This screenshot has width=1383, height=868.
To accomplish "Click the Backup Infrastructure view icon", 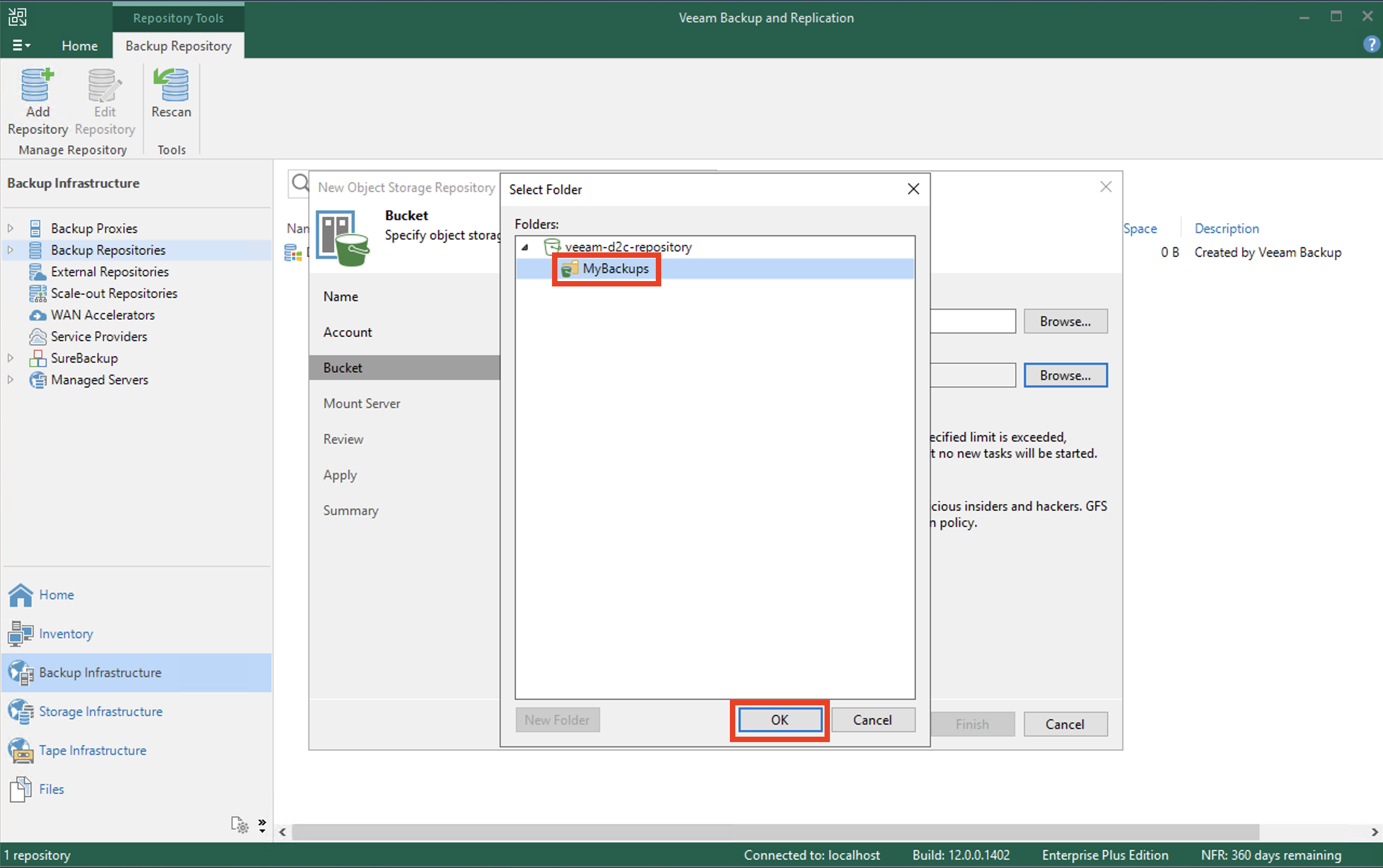I will click(21, 673).
